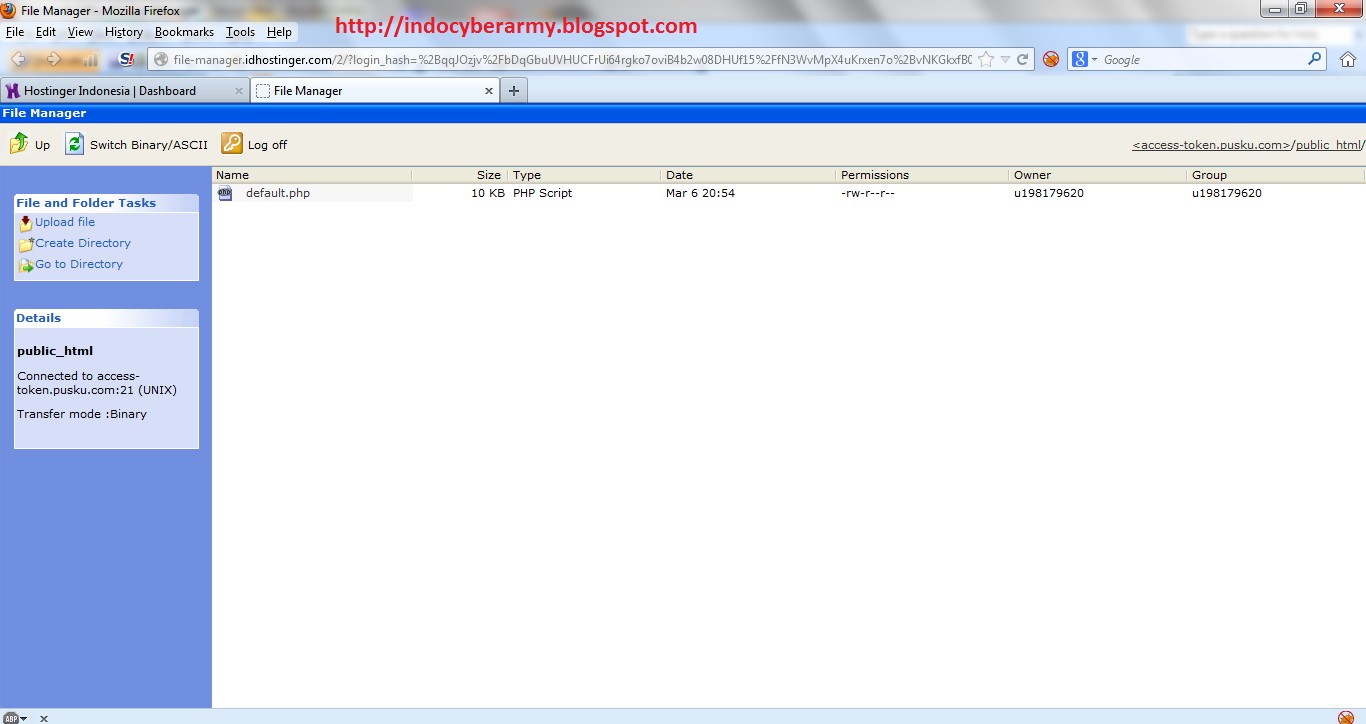This screenshot has height=724, width=1366.
Task: Open the History menu
Action: 124,32
